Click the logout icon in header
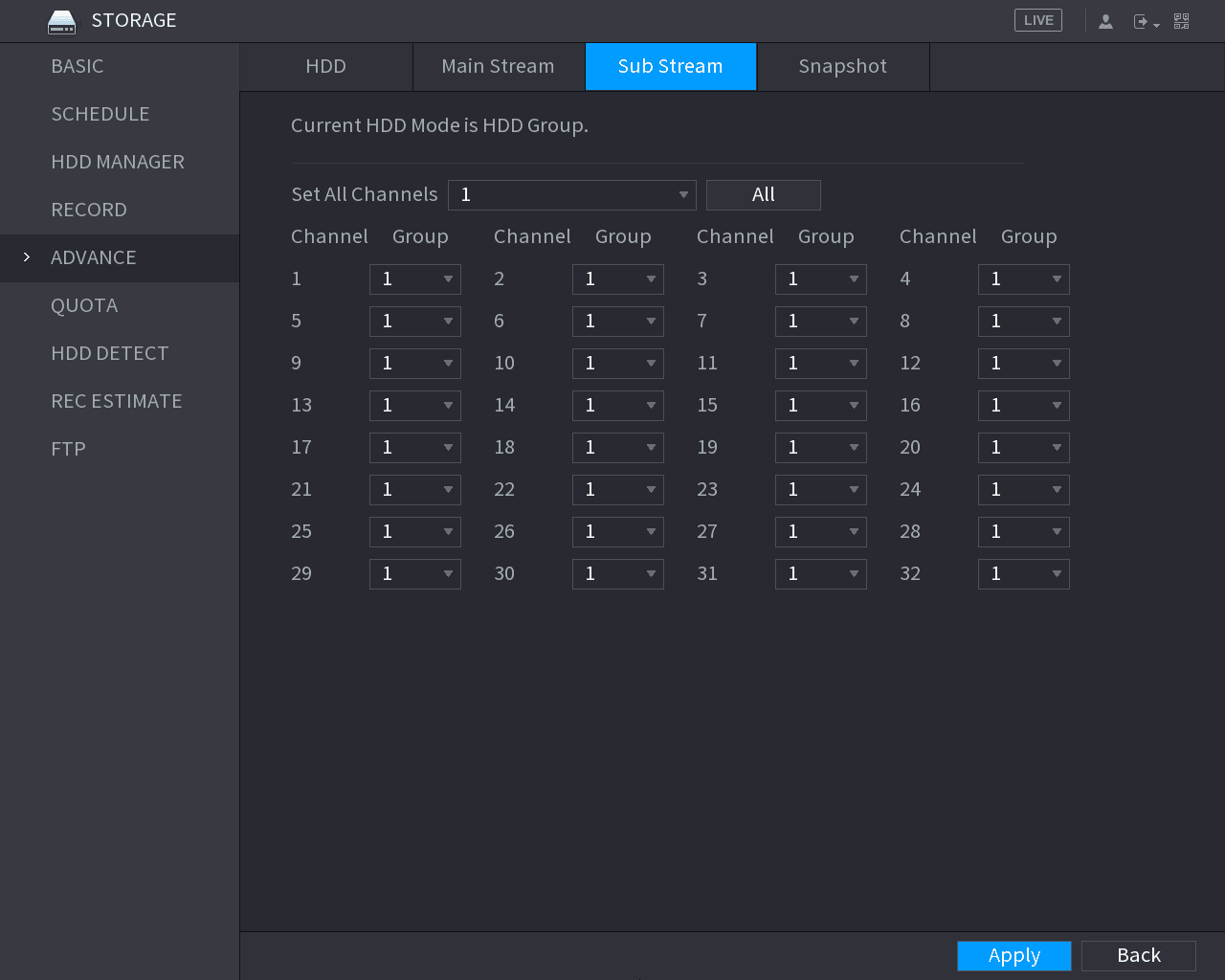This screenshot has width=1225, height=980. 1146,21
